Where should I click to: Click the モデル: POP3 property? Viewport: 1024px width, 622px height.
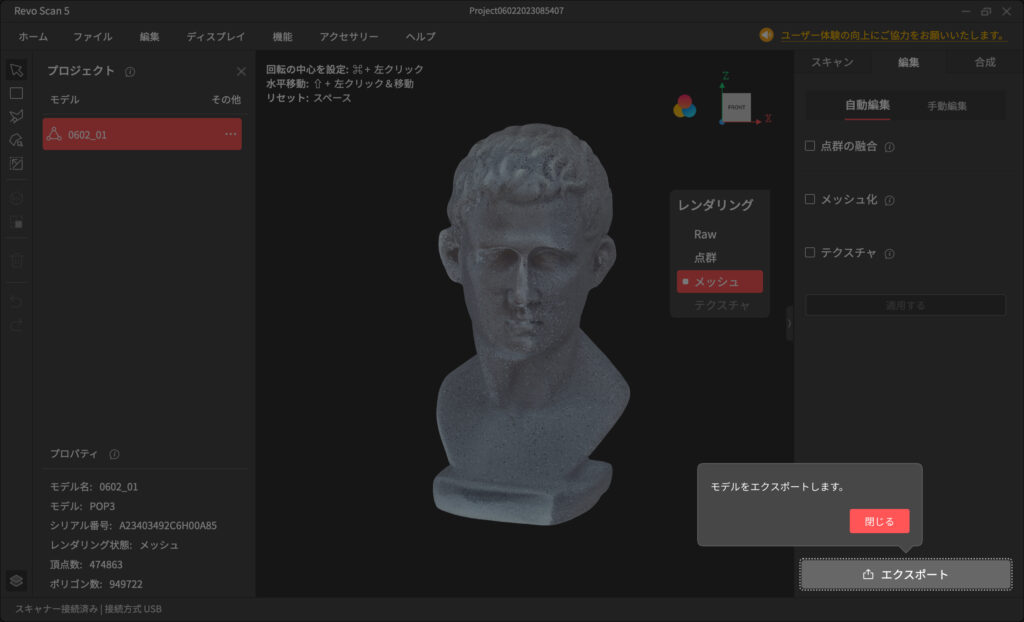tap(82, 506)
